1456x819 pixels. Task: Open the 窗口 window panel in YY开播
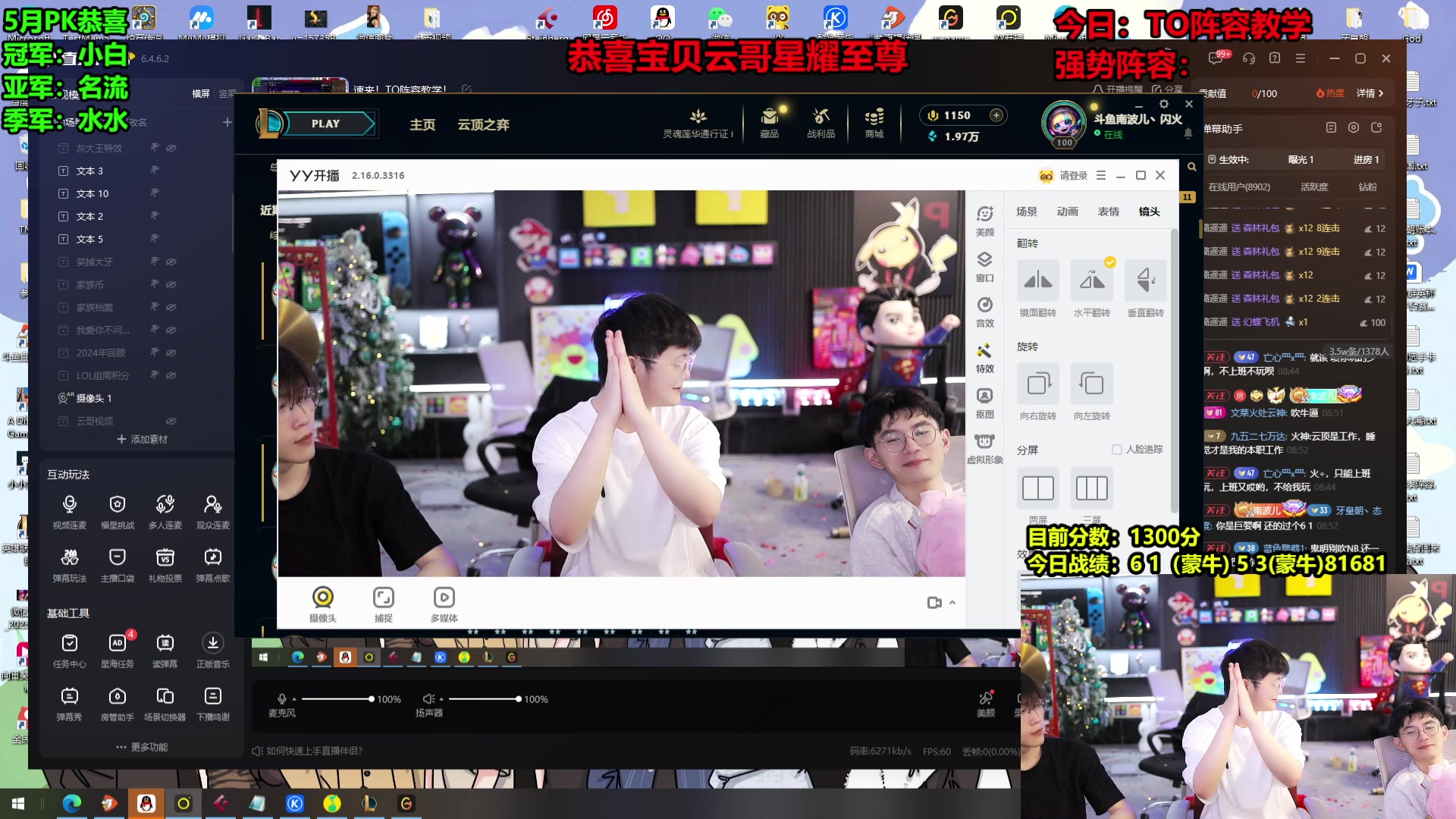tap(984, 266)
